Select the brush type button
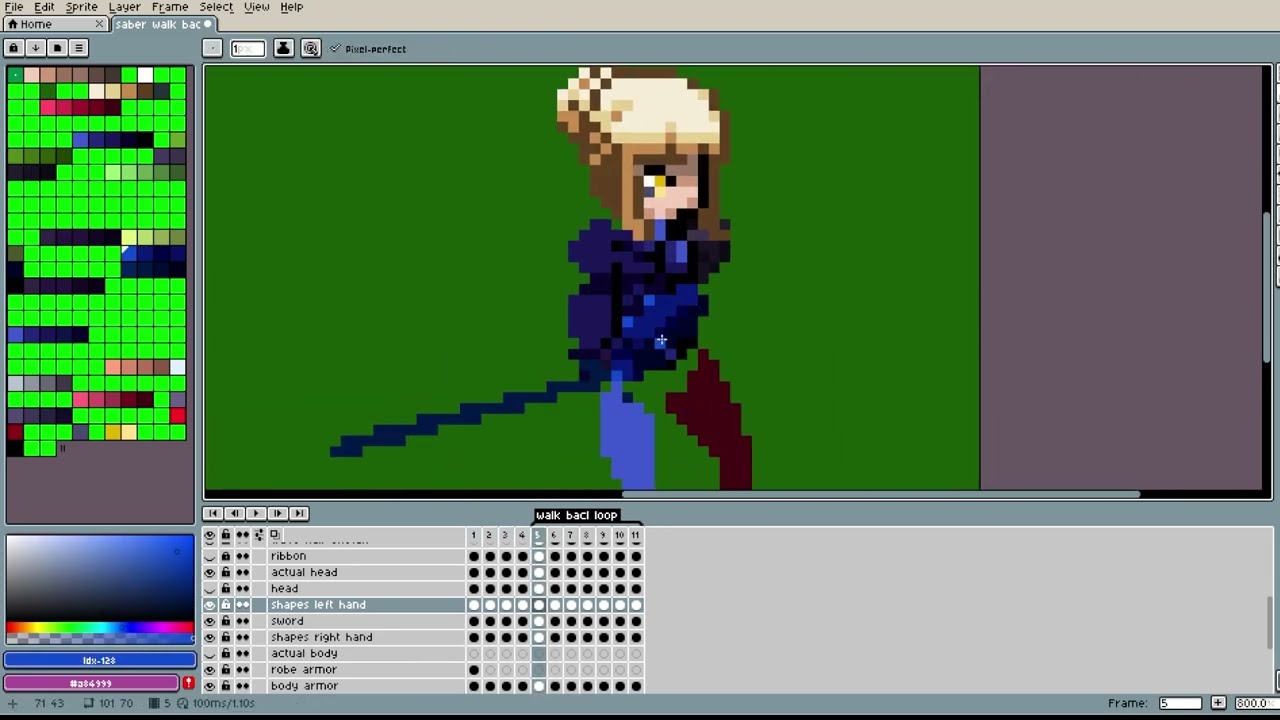The height and width of the screenshot is (720, 1280). pos(212,48)
